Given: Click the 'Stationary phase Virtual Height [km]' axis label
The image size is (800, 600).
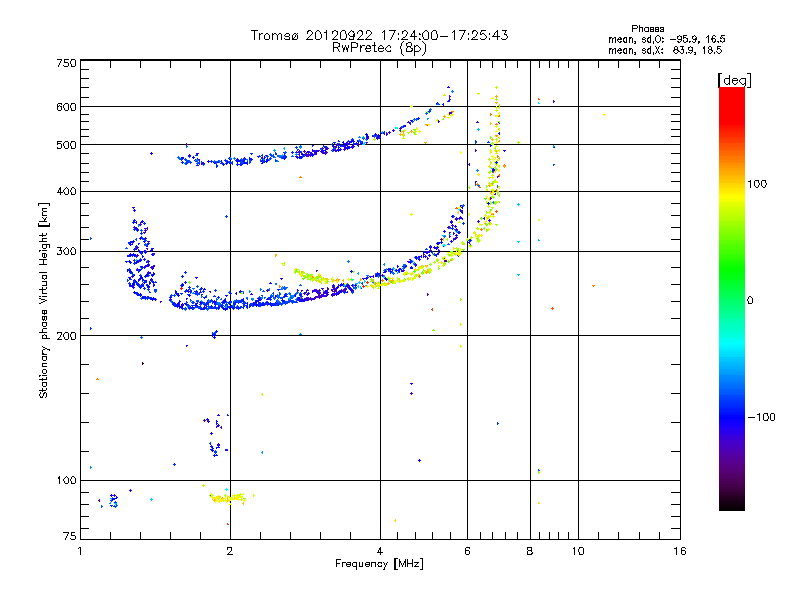Looking at the screenshot, I should point(44,301).
